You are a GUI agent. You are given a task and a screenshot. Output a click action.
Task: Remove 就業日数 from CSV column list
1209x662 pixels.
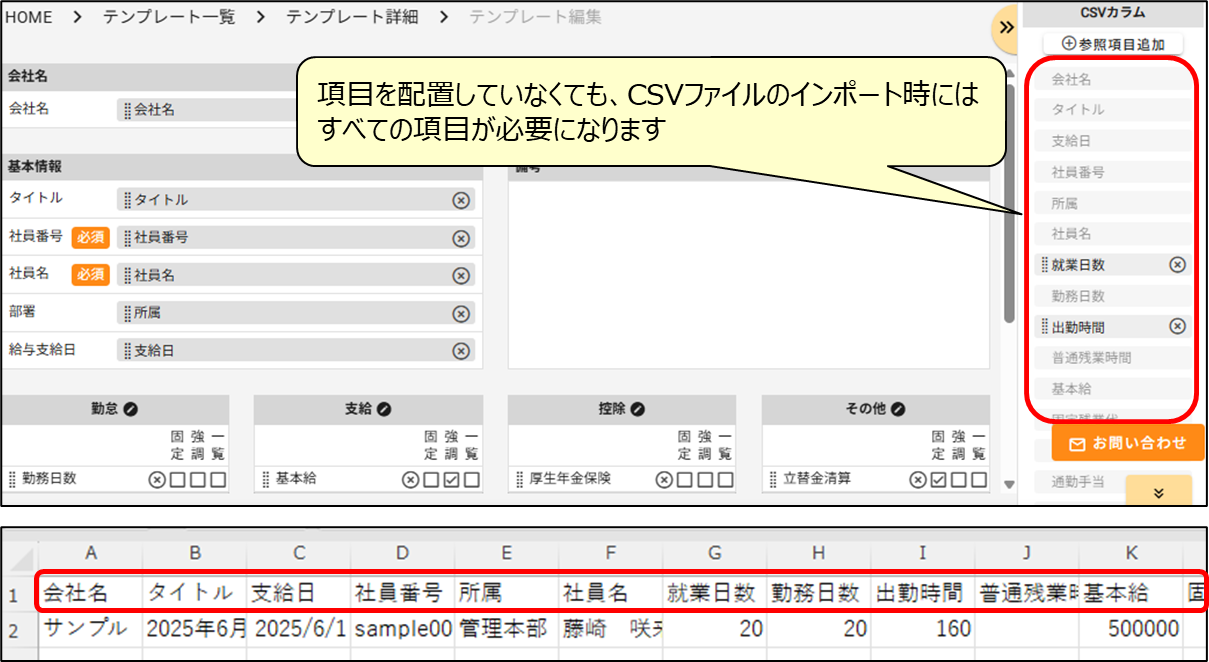1177,265
